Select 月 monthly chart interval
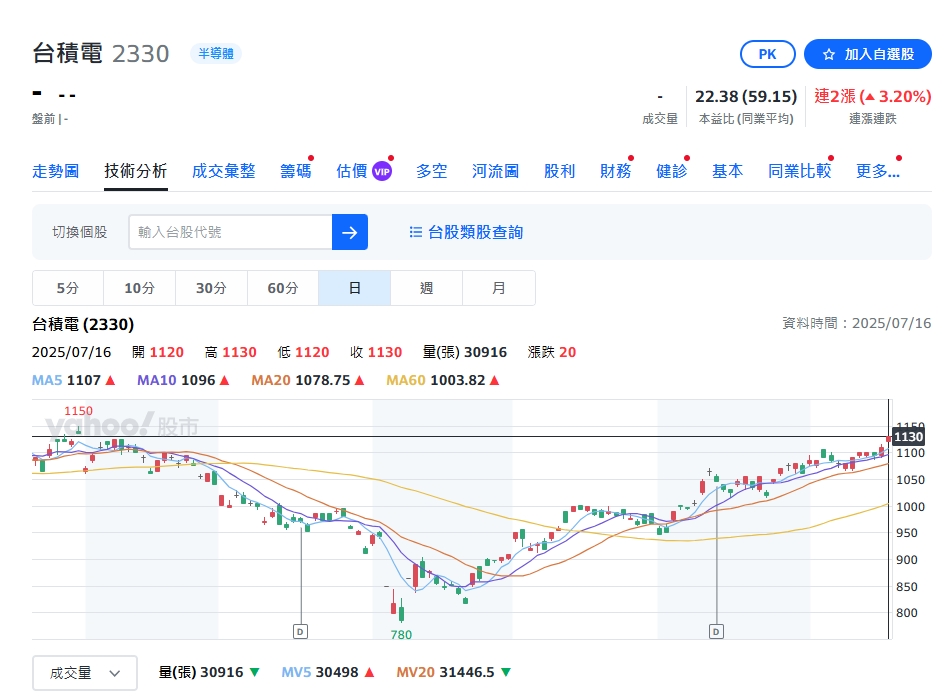This screenshot has width=944, height=696. point(498,288)
